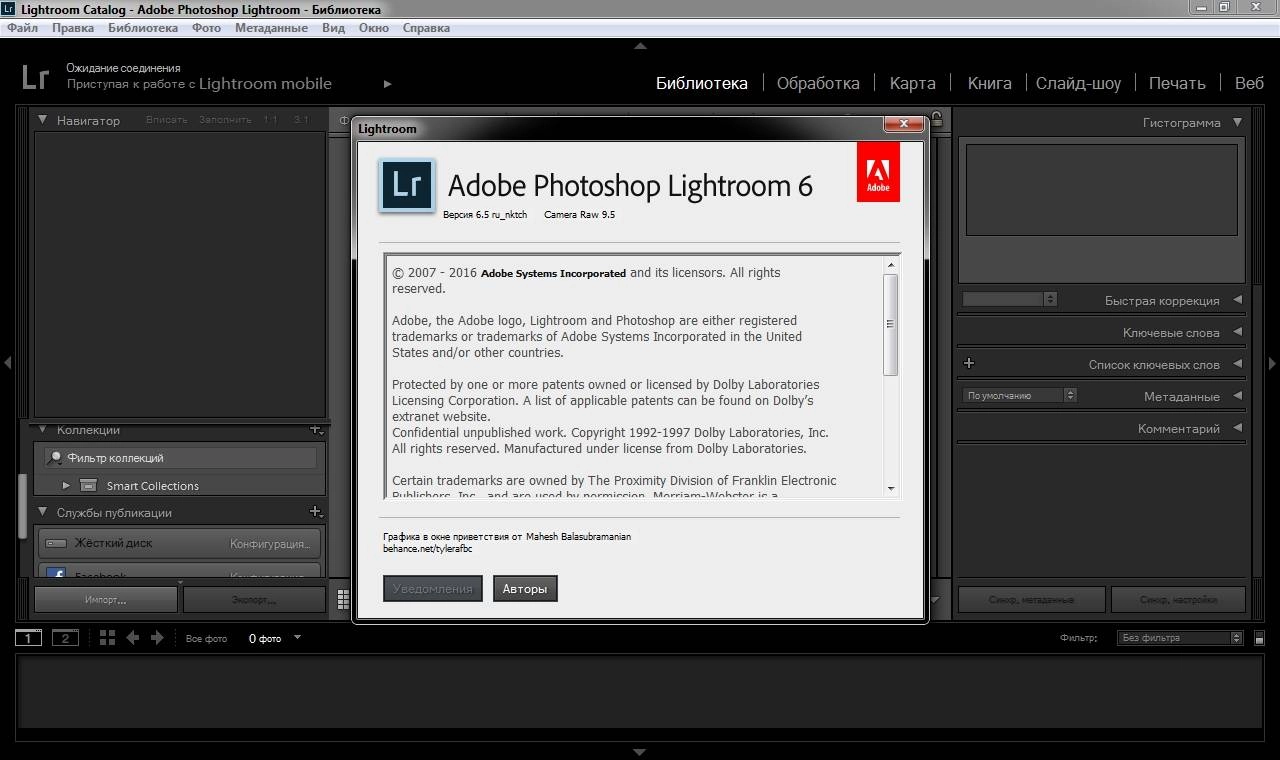Viewport: 1280px width, 760px height.
Task: Select main window display 1
Action: coord(28,638)
